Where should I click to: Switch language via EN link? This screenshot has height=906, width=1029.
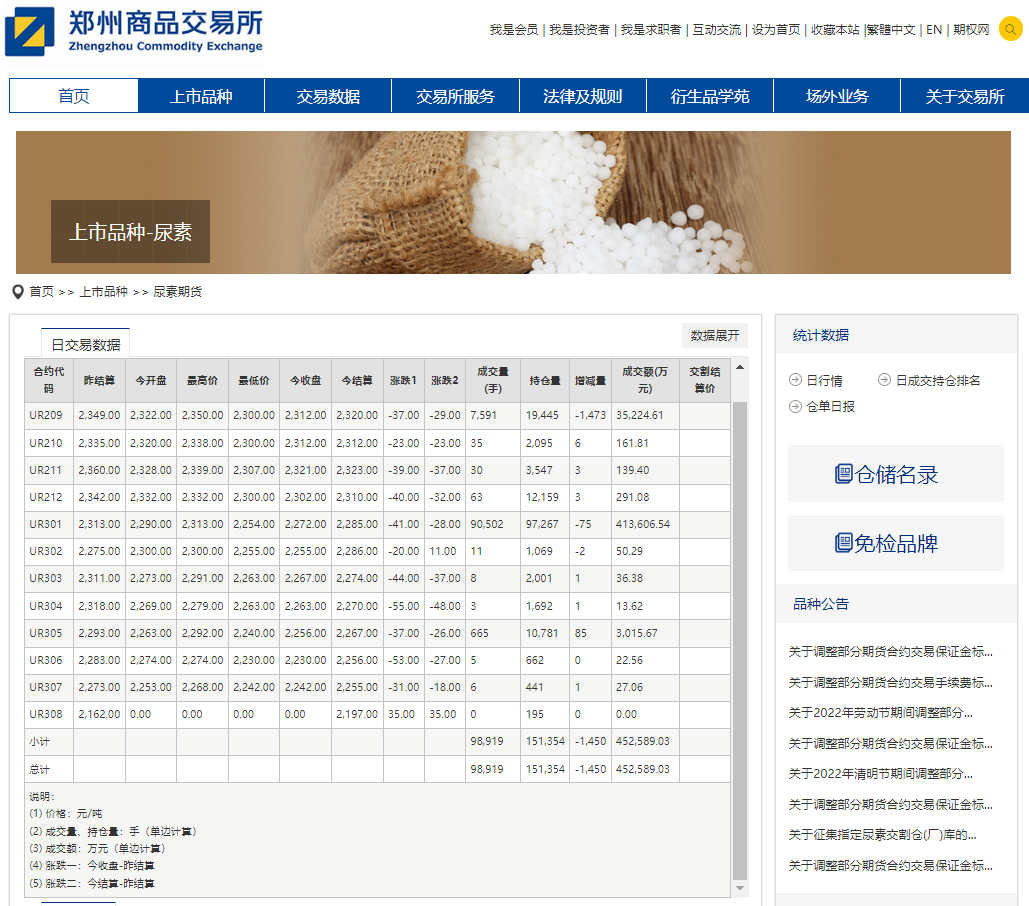(x=933, y=30)
